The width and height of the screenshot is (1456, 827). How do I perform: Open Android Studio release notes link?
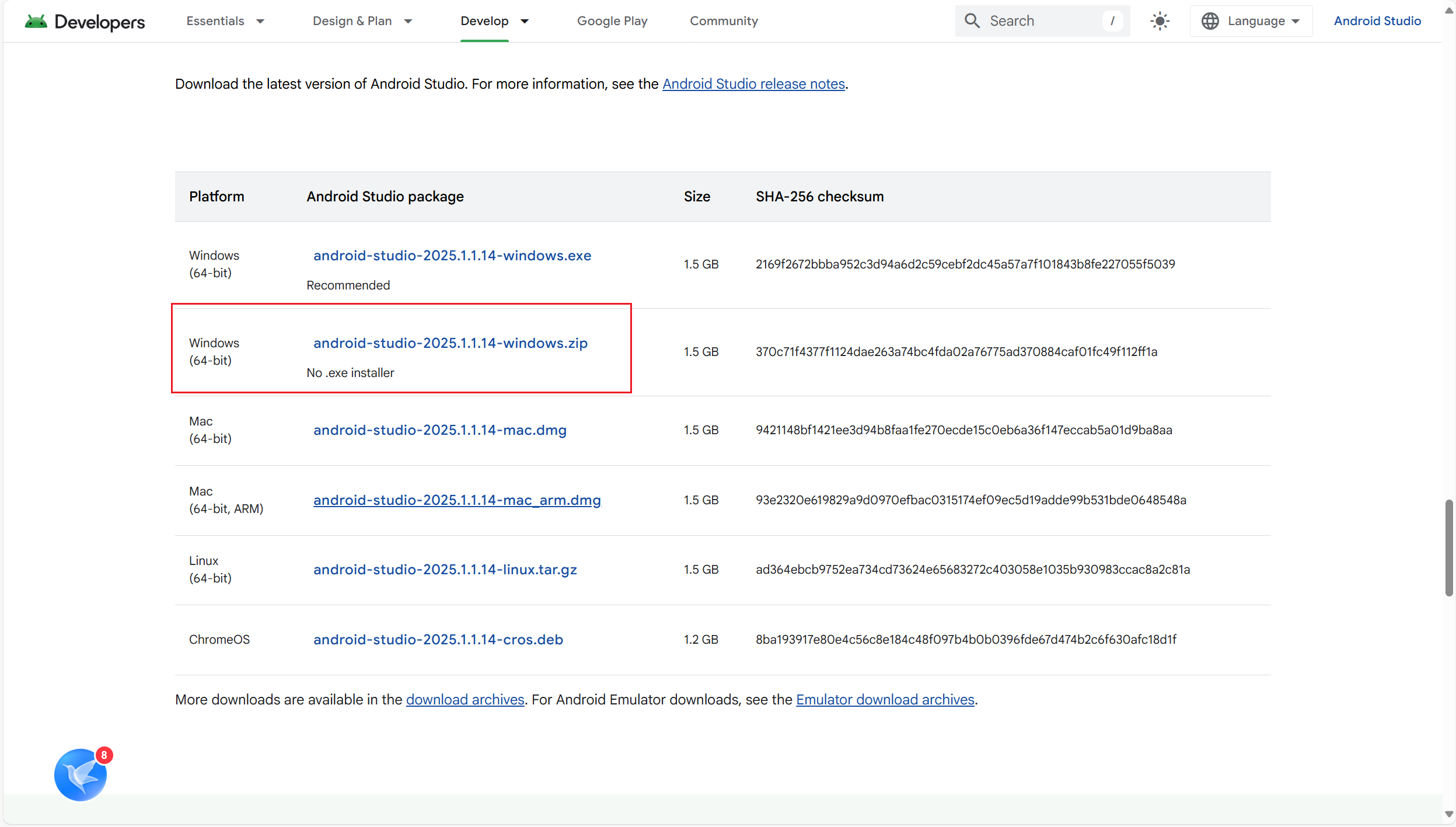tap(753, 84)
